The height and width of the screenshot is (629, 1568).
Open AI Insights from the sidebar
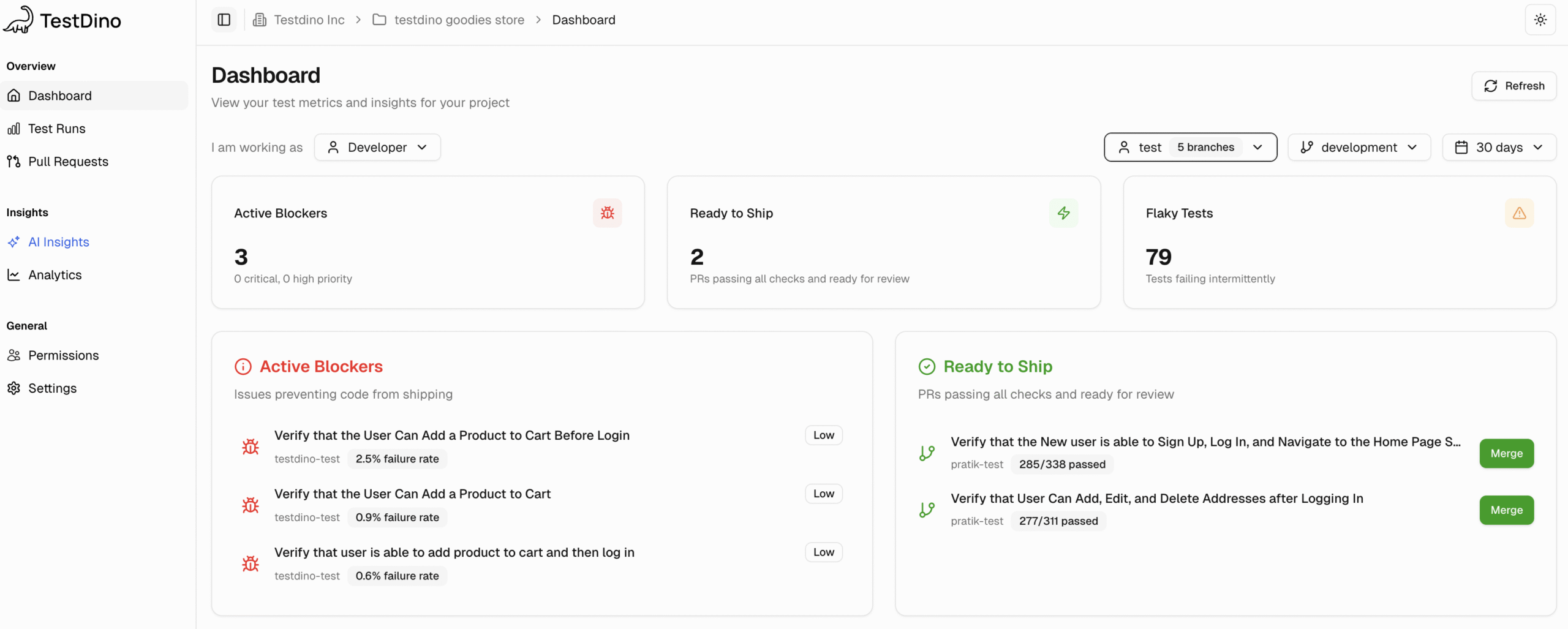pyautogui.click(x=58, y=241)
